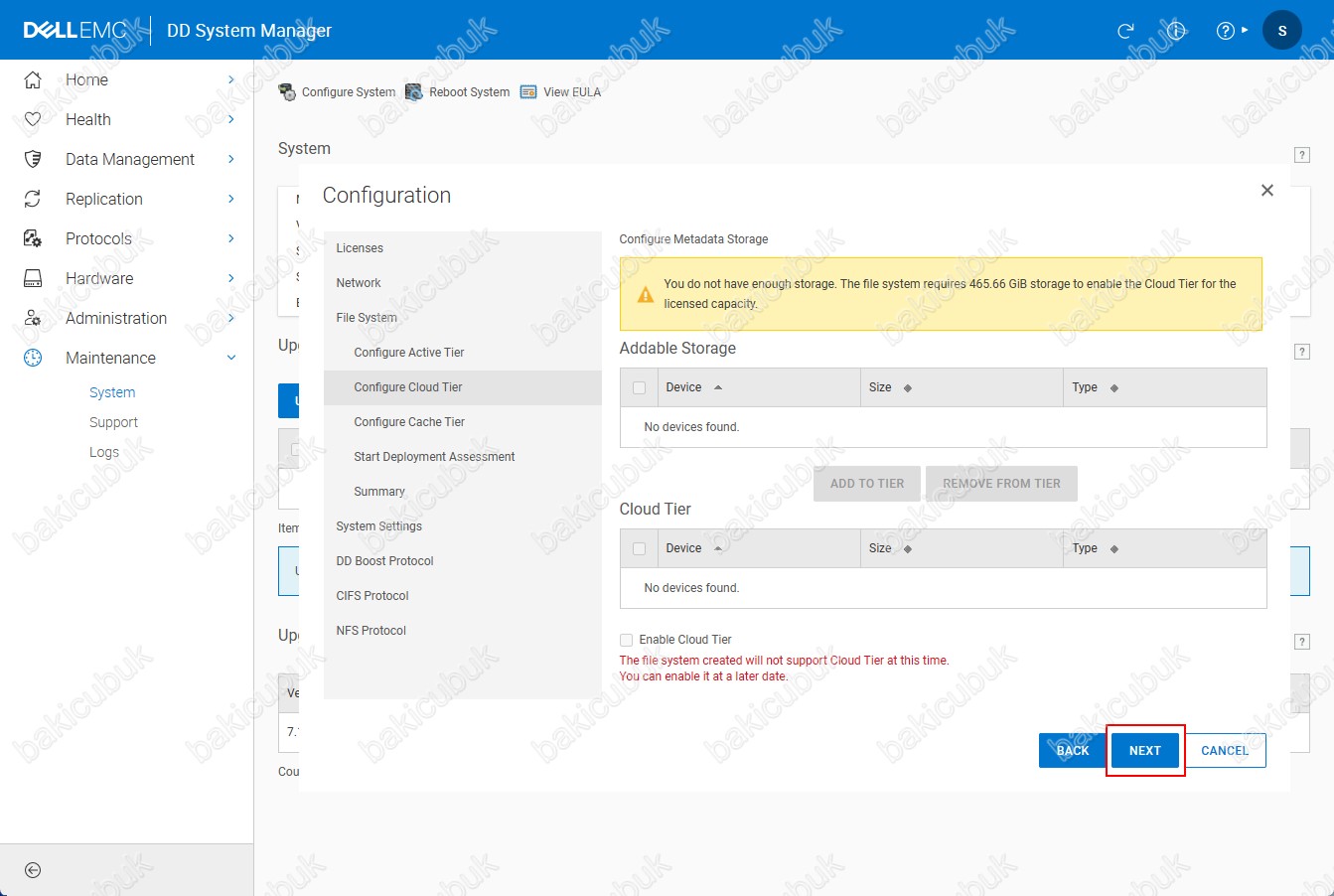
Task: Sort Addable Storage by Type icon
Action: pyautogui.click(x=1113, y=388)
